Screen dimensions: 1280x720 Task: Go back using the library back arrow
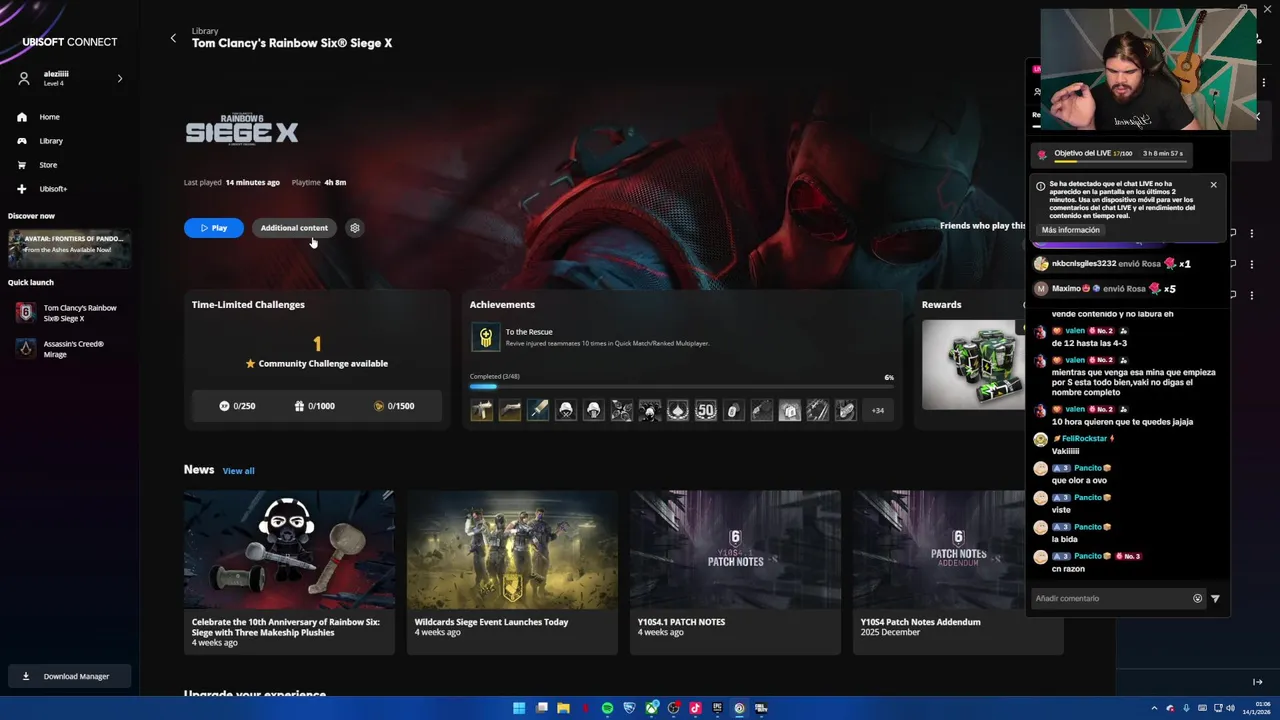pos(173,38)
